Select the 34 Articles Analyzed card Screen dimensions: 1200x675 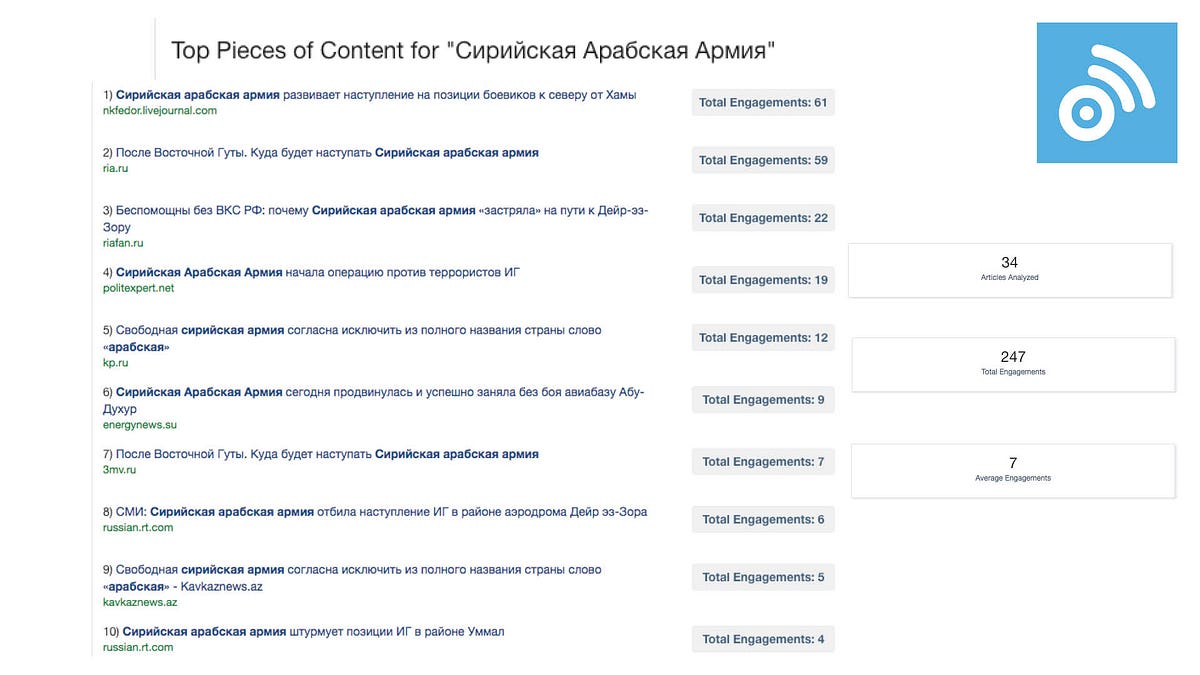1009,270
